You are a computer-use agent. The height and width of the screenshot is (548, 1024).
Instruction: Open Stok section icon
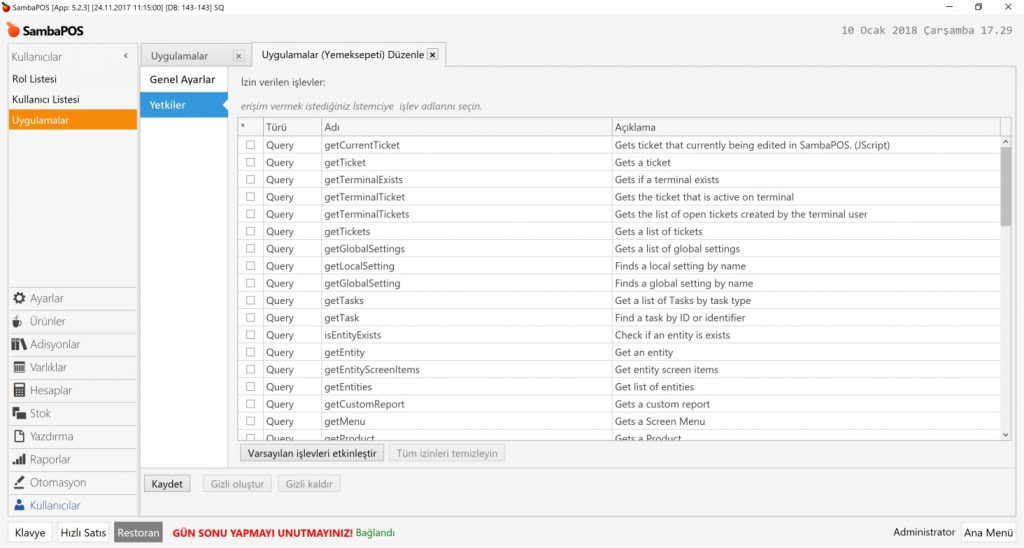[x=19, y=414]
